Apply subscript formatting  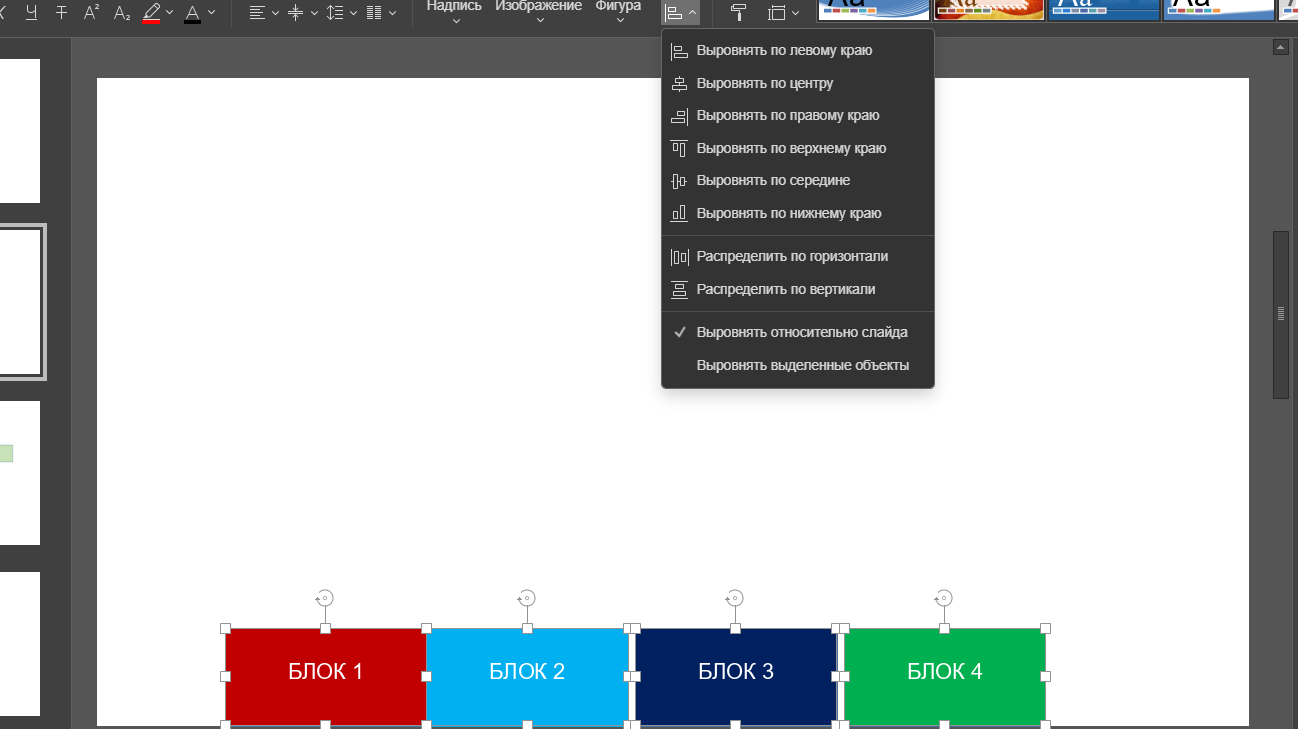[x=121, y=12]
